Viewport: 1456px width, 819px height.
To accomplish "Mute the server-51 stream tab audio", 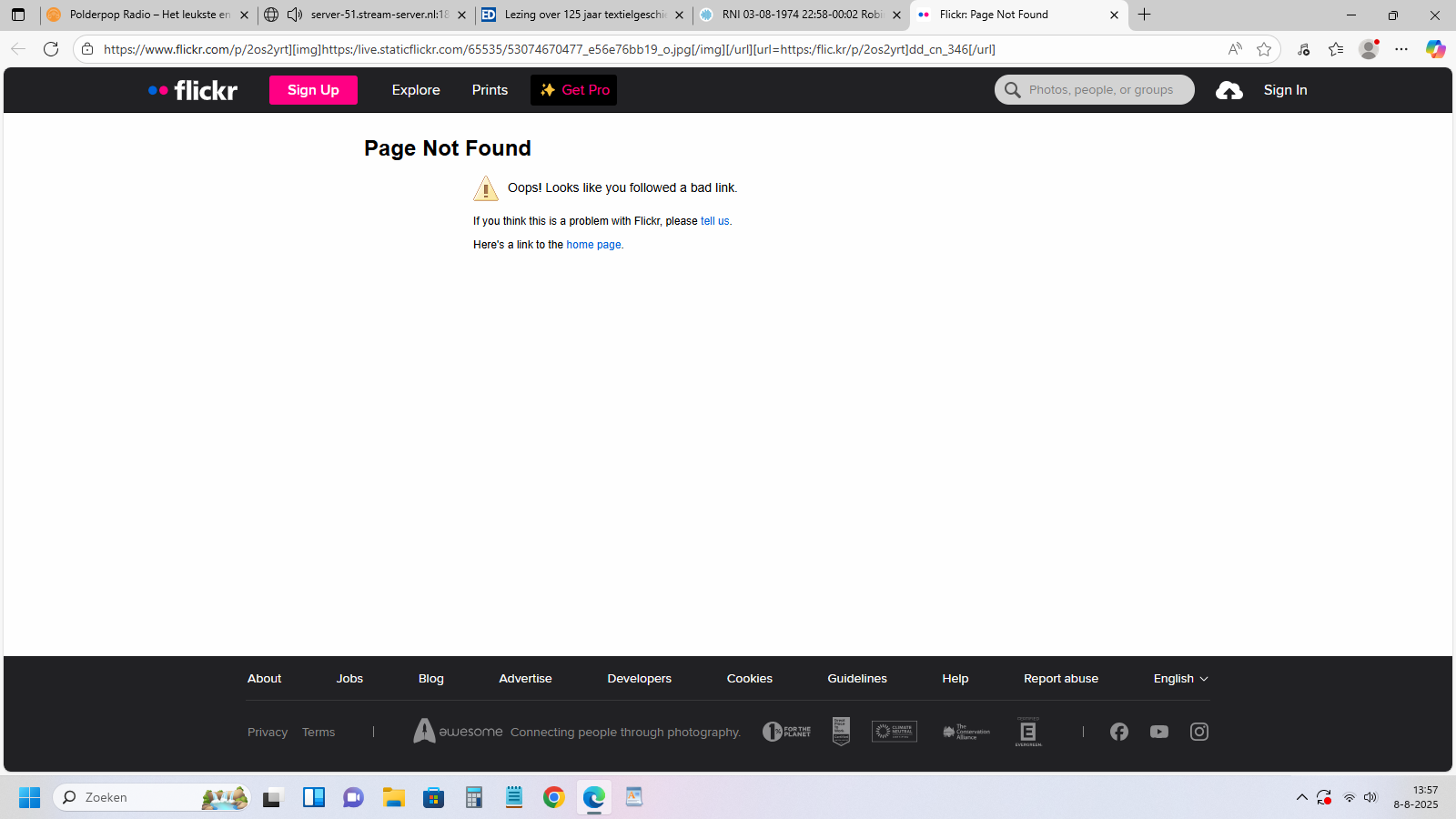I will click(x=294, y=15).
